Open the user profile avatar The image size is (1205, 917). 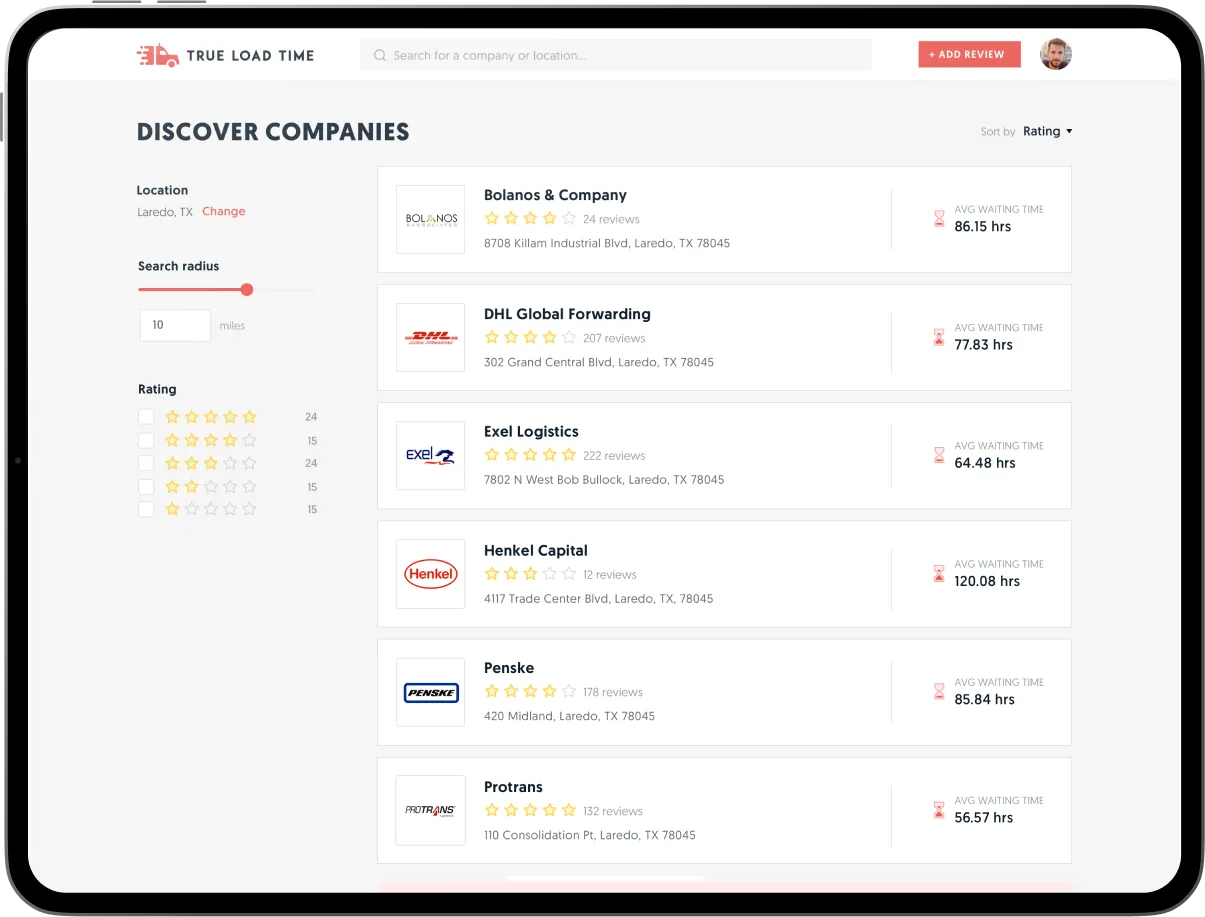click(1056, 54)
